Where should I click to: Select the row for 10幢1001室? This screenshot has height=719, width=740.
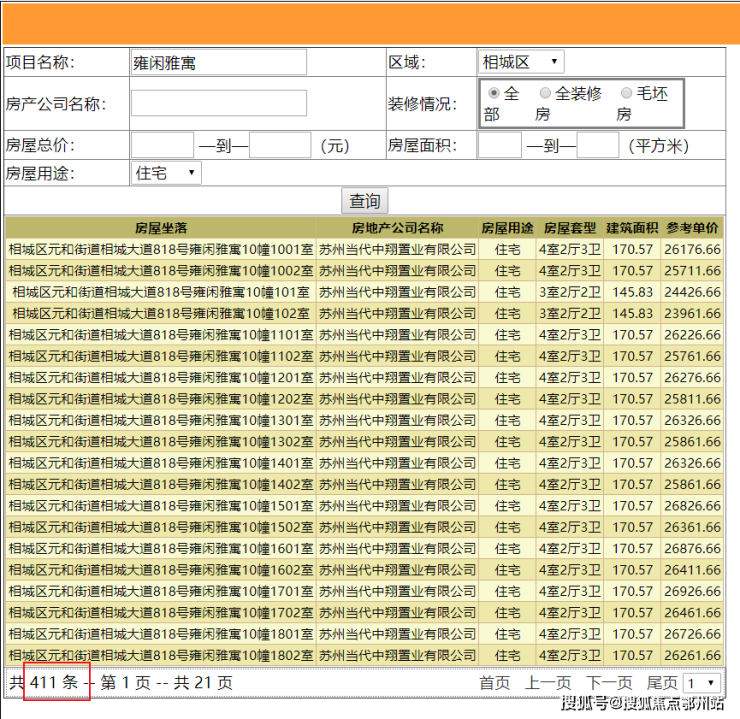click(161, 249)
